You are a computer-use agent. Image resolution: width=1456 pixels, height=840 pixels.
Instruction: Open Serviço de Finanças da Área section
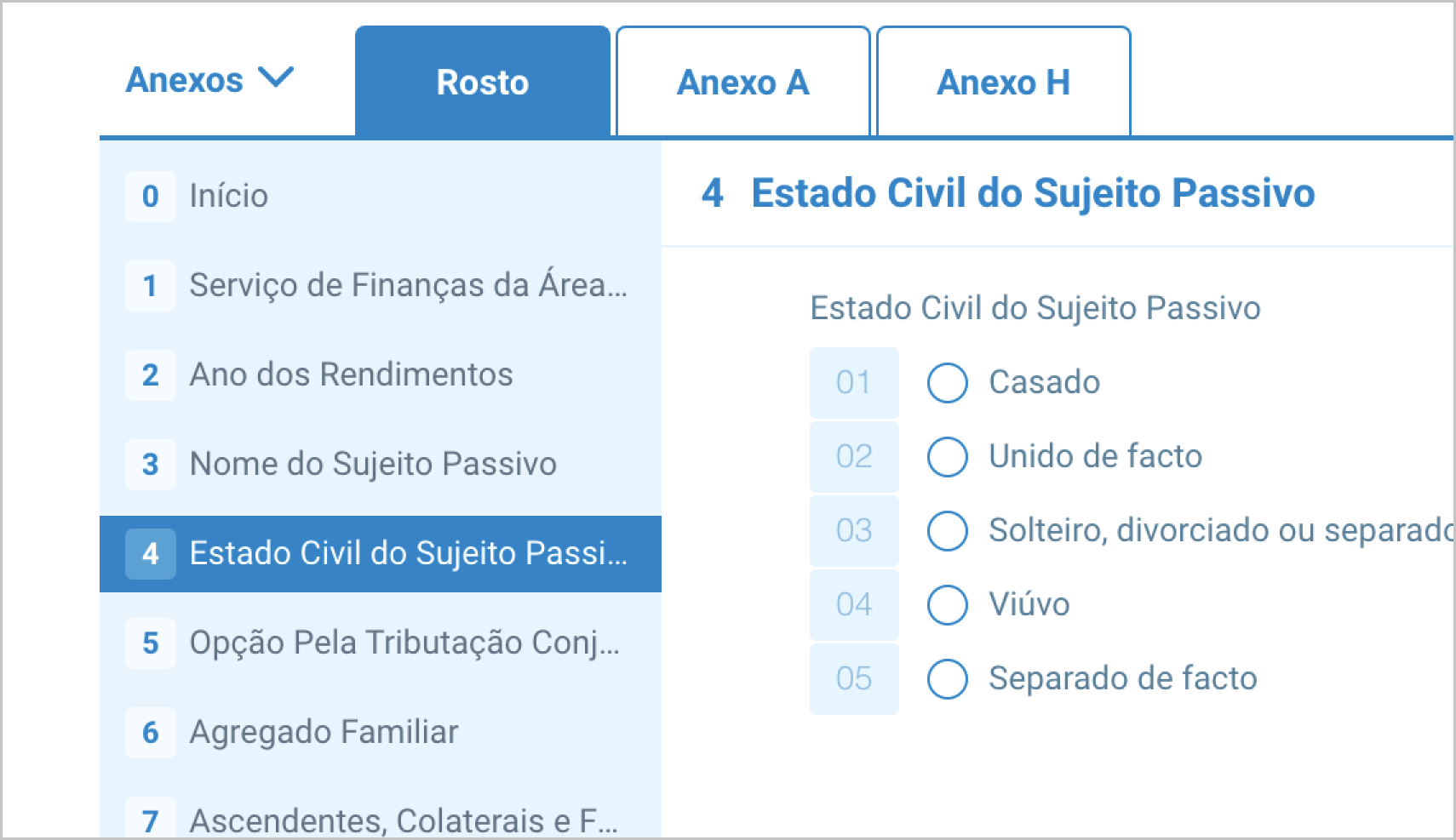tap(407, 286)
